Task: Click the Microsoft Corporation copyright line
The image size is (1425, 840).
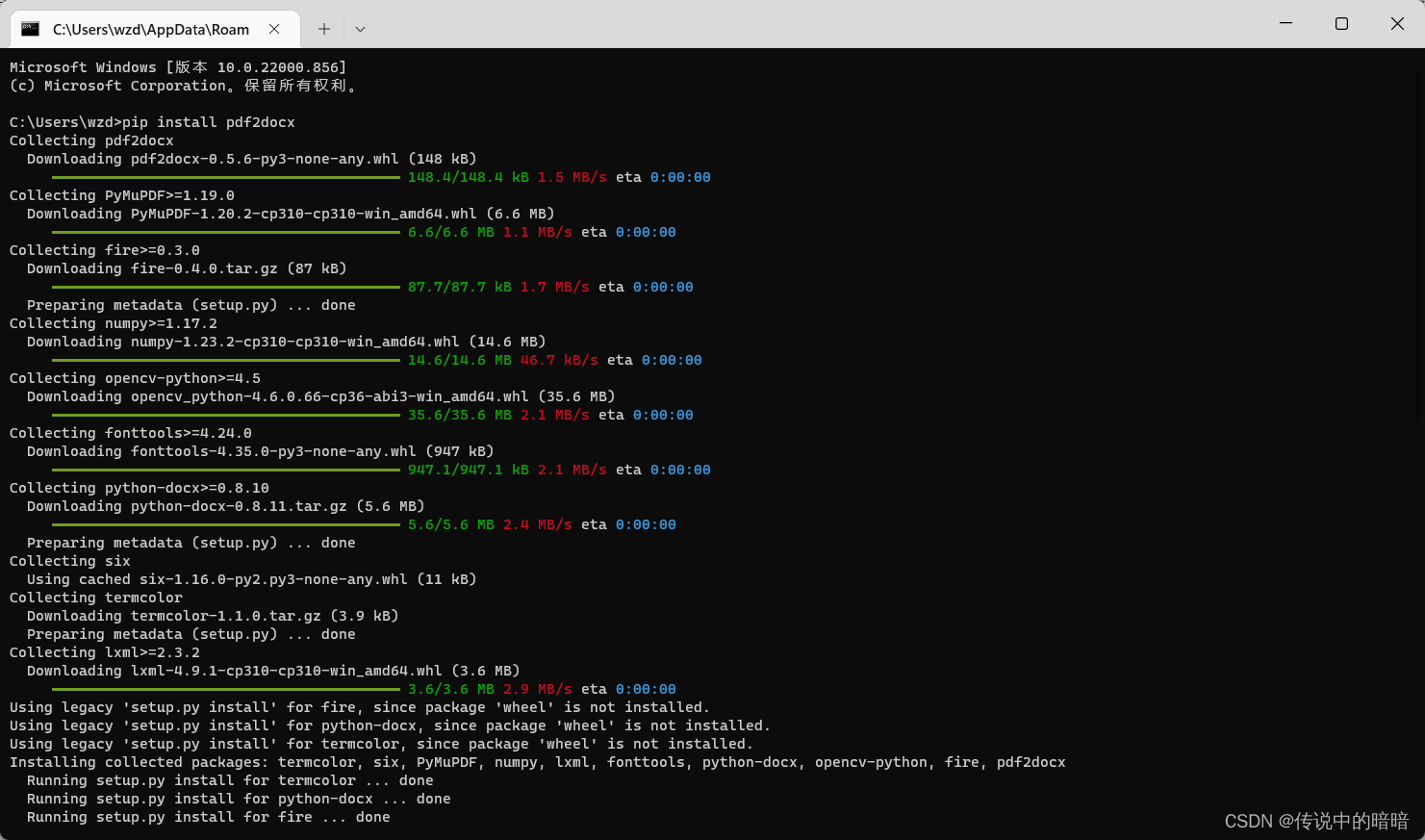Action: tap(185, 86)
